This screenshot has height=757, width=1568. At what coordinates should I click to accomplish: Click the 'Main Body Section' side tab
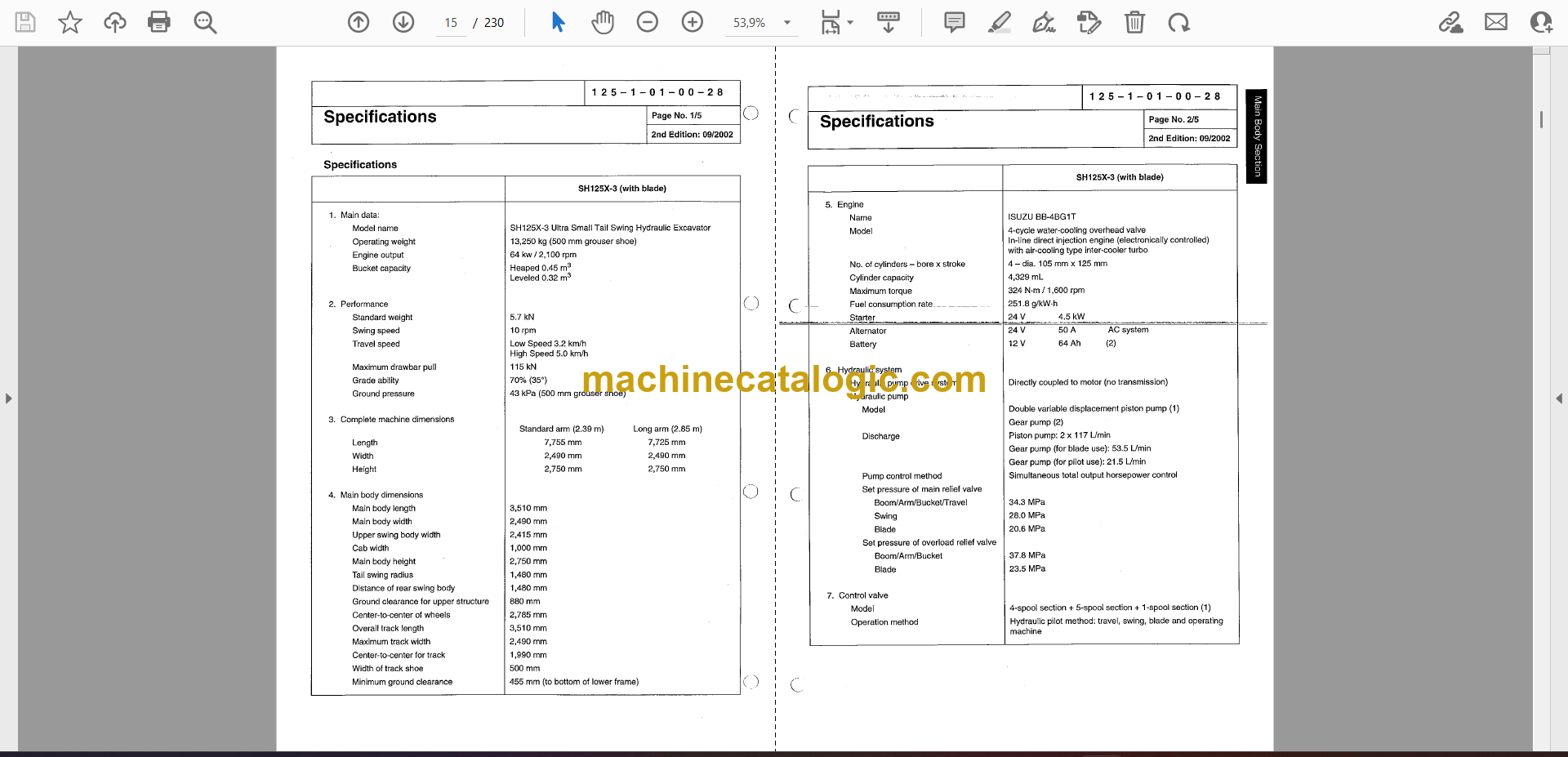[x=1257, y=136]
